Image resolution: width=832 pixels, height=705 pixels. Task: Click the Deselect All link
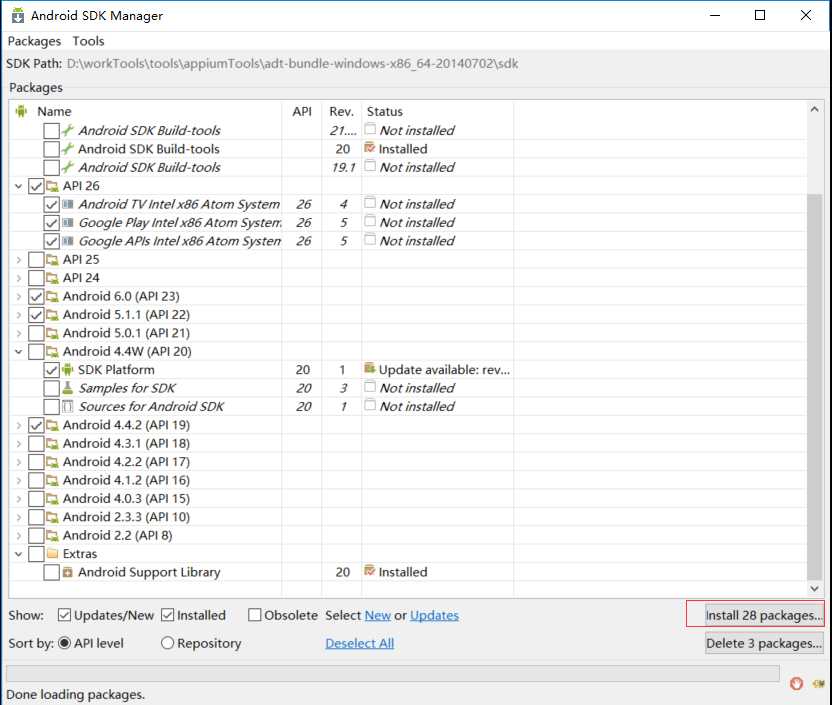360,643
